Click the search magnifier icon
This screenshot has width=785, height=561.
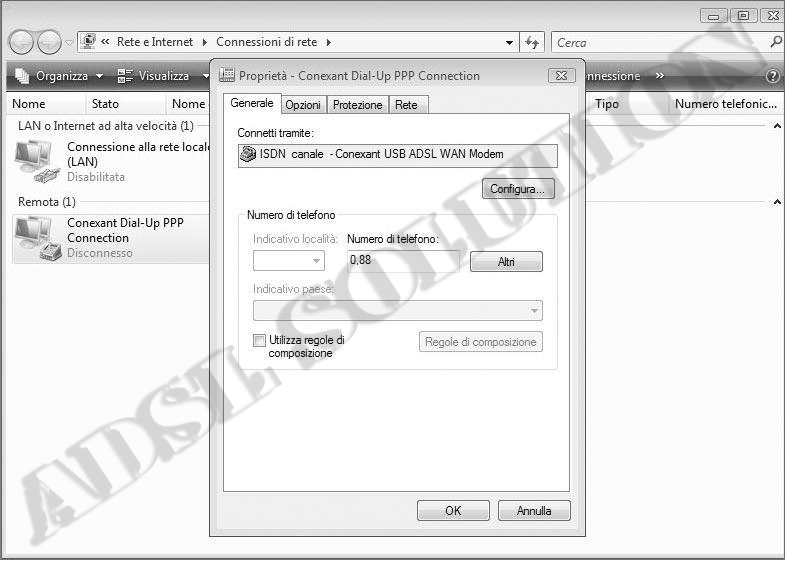point(776,42)
